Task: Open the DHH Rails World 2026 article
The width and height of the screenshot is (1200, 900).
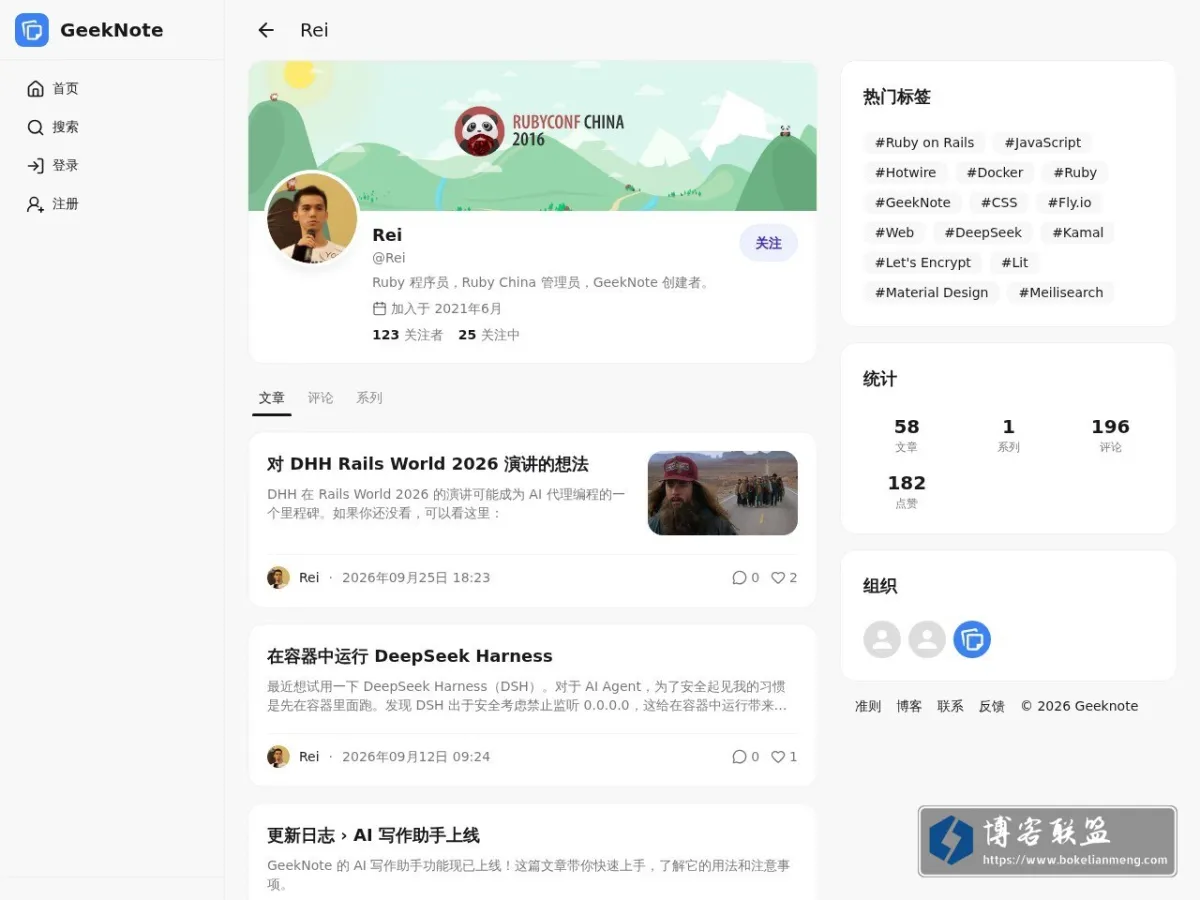Action: tap(427, 464)
